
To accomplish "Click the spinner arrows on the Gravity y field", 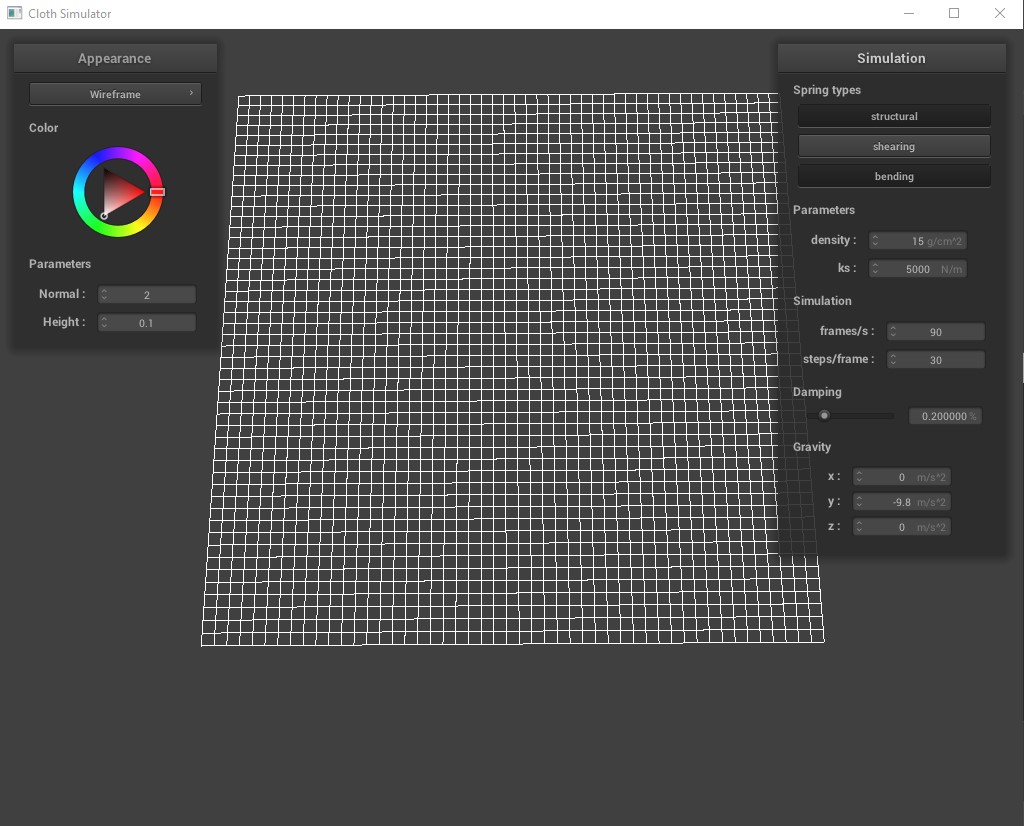I will tap(859, 502).
